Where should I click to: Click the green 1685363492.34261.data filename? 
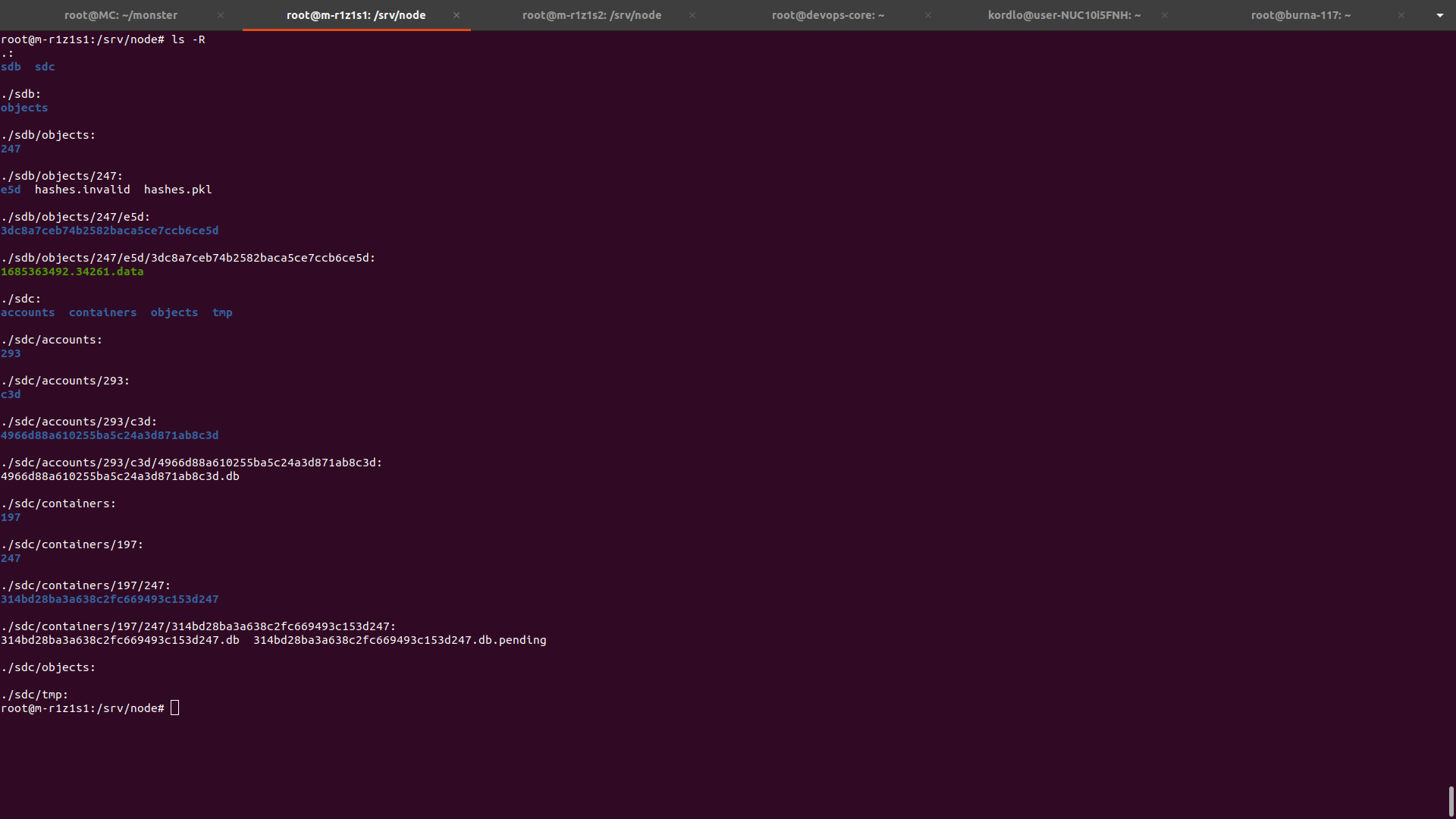point(72,271)
